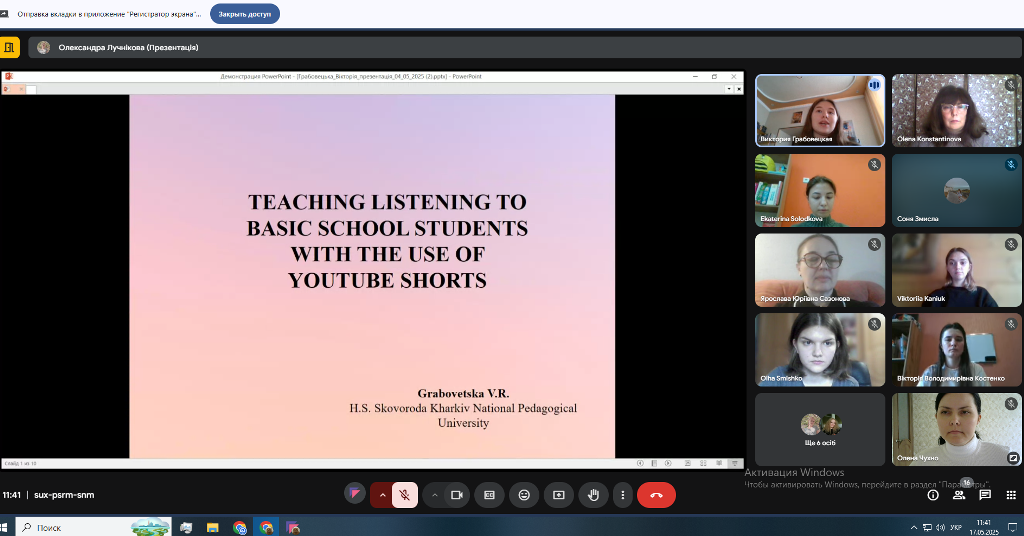Click the meeting code sux-psrm-snm
The image size is (1024, 536).
point(64,495)
